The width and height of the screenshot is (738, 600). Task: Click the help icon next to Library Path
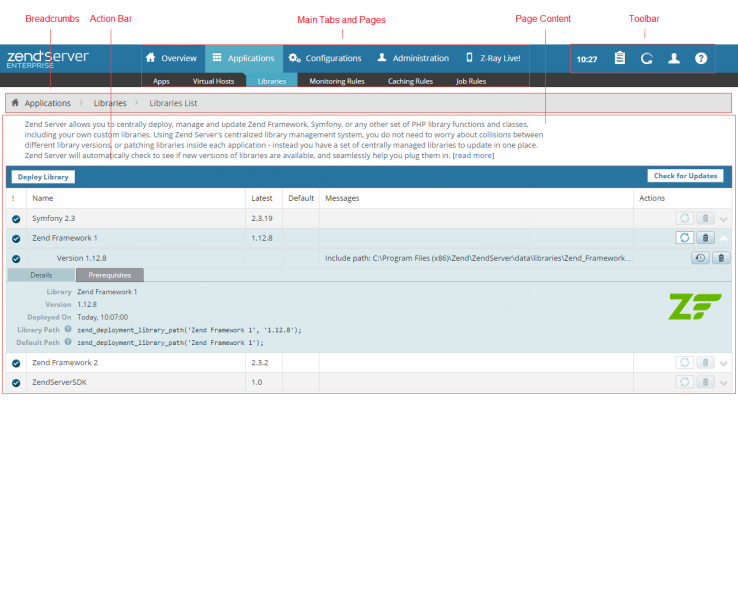[68, 329]
